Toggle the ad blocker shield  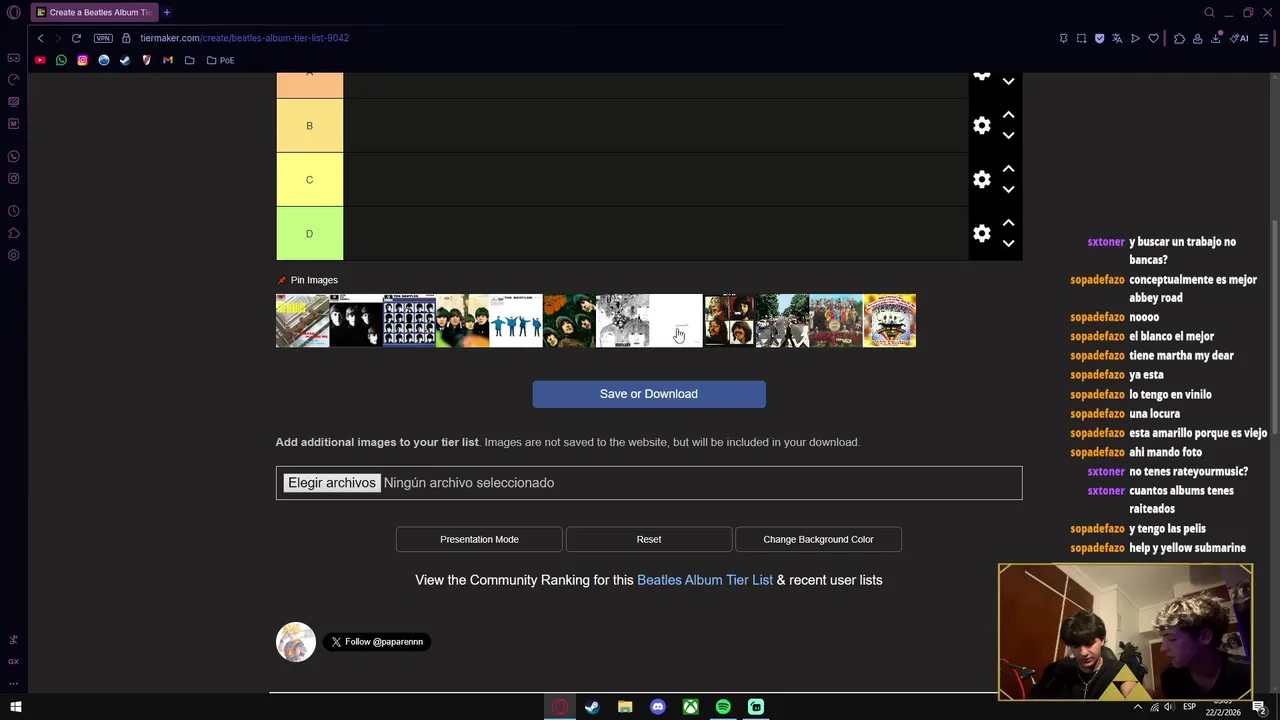point(1099,38)
